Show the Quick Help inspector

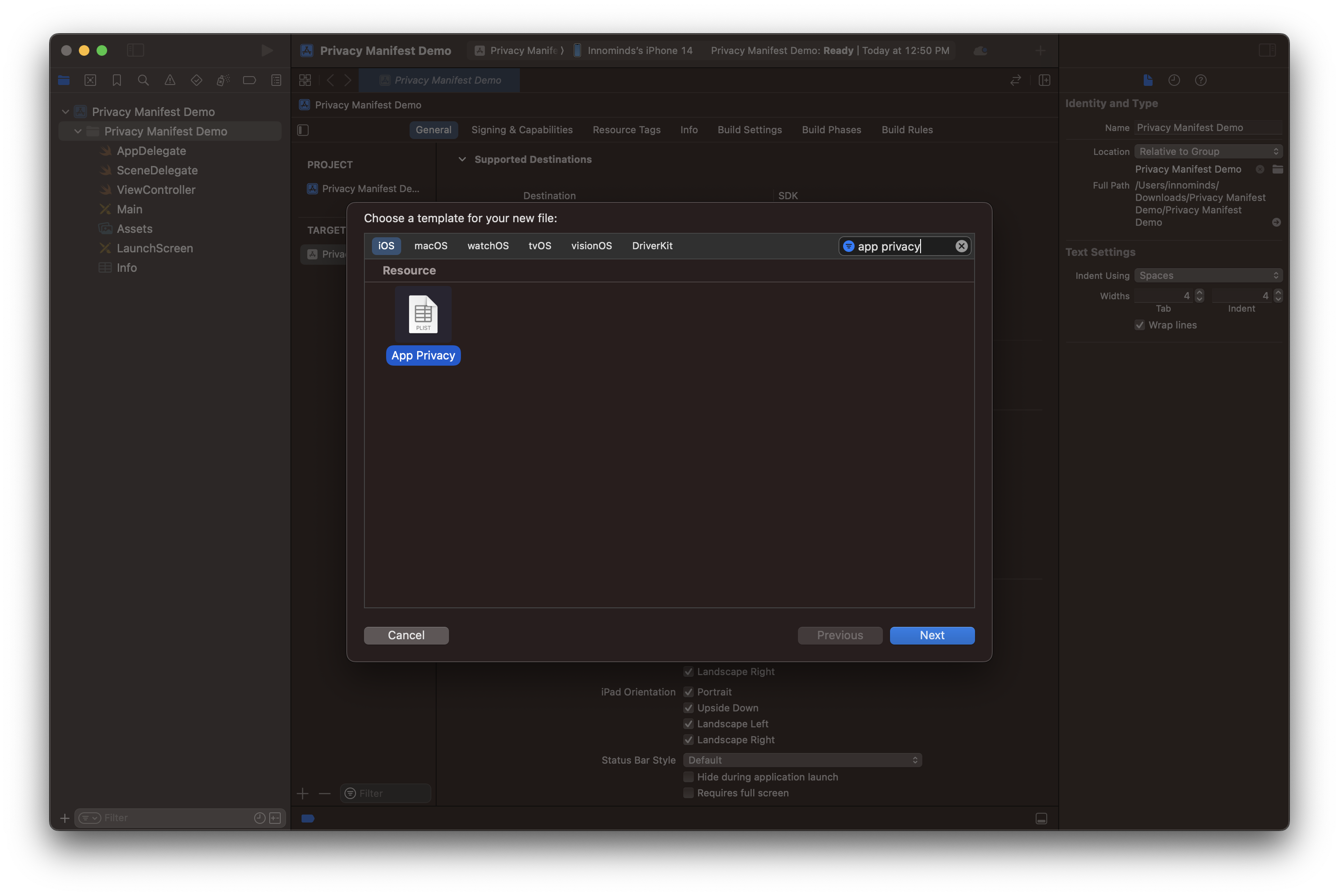[1201, 81]
